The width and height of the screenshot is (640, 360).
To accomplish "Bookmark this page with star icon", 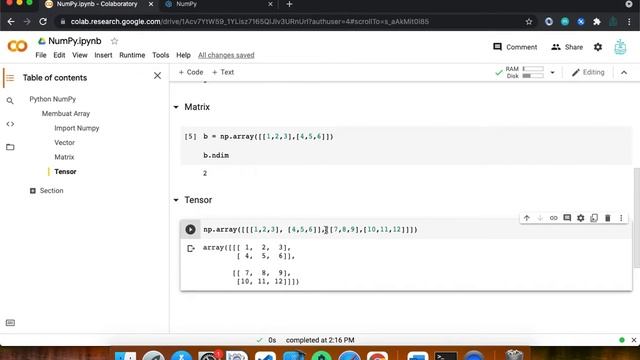I will pos(529,22).
